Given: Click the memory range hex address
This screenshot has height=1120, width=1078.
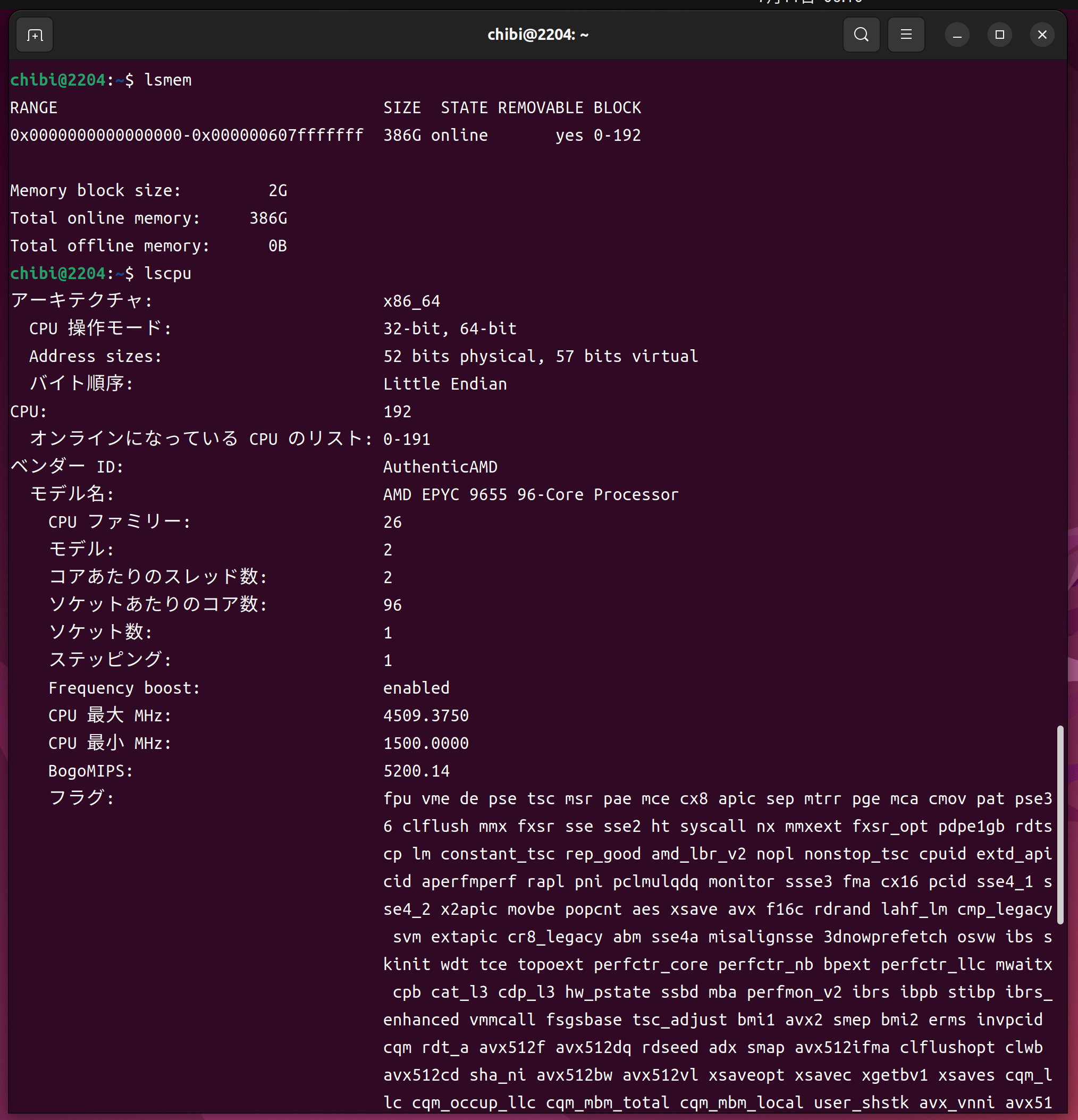Looking at the screenshot, I should tap(187, 136).
